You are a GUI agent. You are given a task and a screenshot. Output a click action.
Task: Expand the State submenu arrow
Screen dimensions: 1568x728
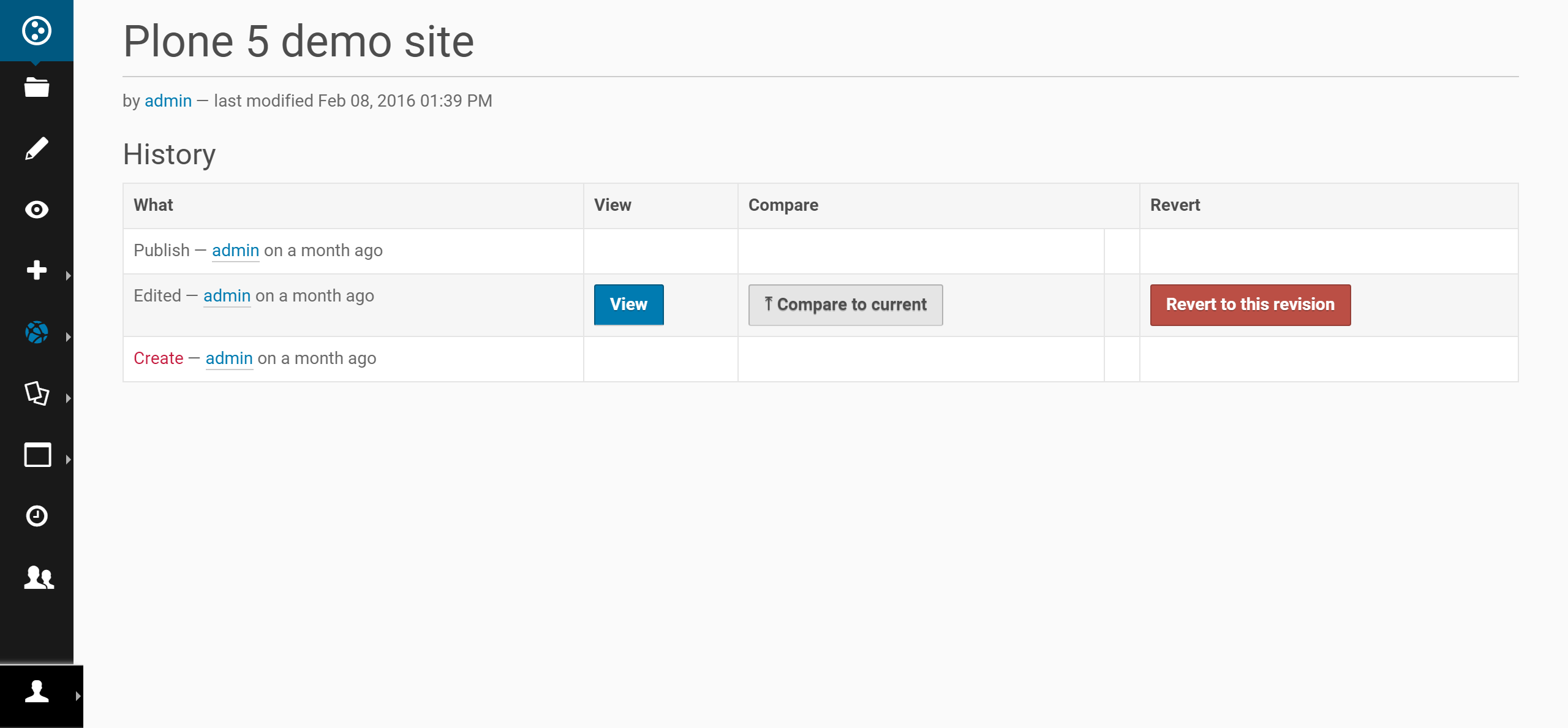point(69,337)
